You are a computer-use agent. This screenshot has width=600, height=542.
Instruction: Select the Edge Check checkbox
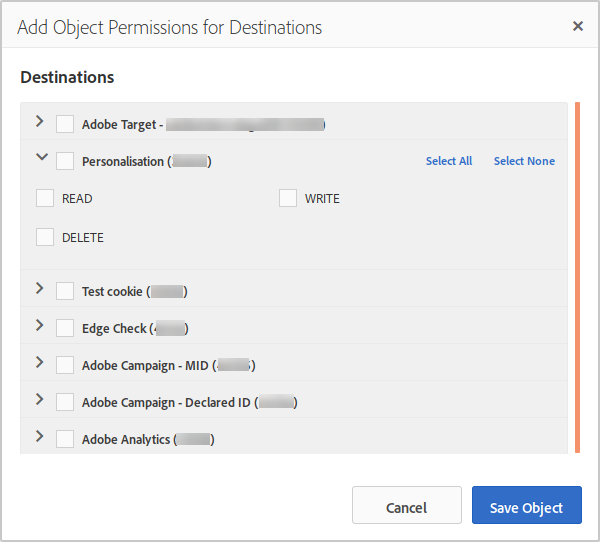tap(65, 328)
